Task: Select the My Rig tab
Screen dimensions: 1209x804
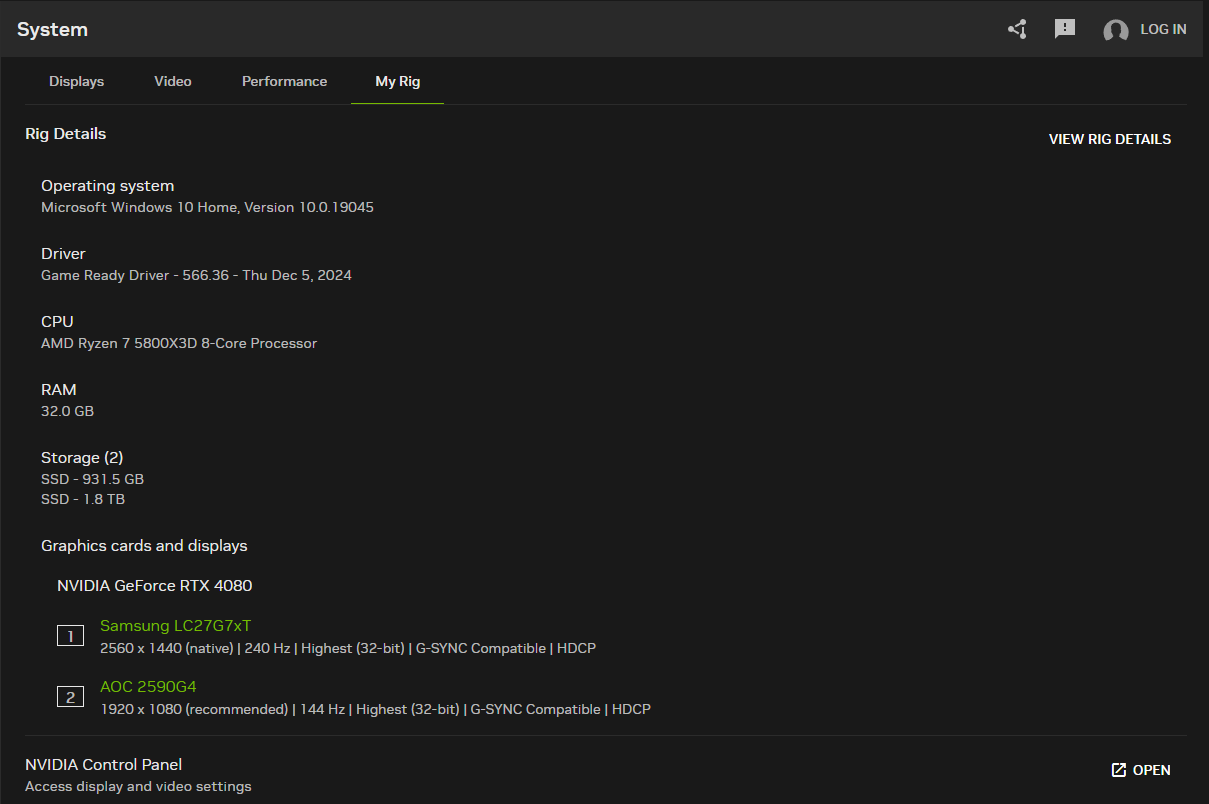Action: [x=398, y=81]
